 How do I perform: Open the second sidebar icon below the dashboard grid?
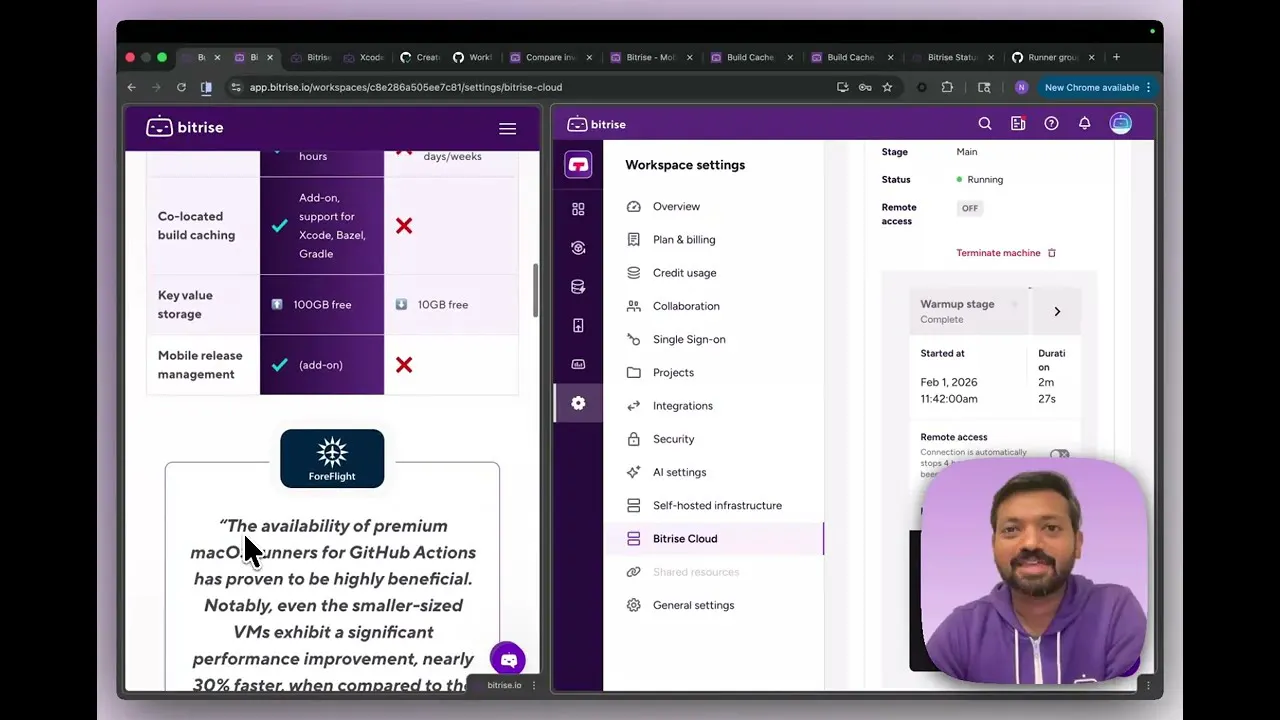[578, 248]
